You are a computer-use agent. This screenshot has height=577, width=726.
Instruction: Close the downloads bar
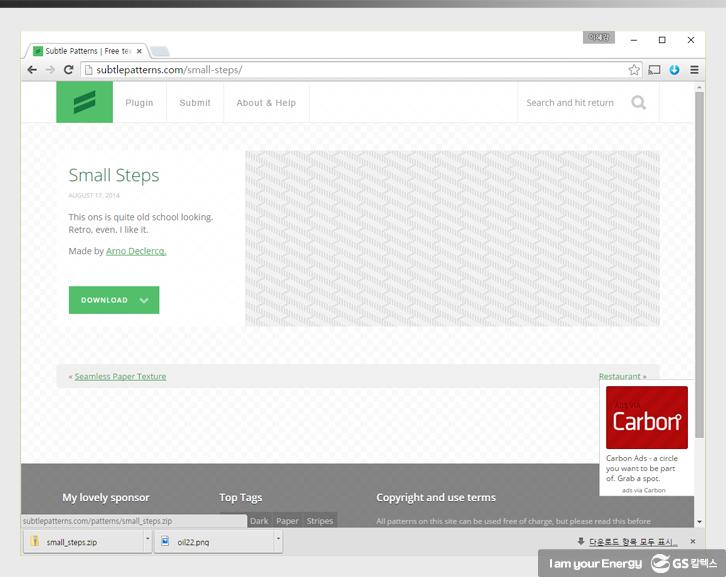692,541
